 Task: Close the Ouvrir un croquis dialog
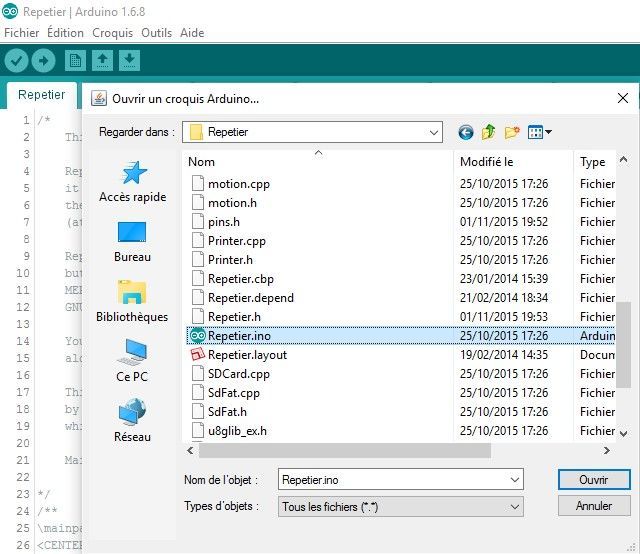click(x=622, y=98)
